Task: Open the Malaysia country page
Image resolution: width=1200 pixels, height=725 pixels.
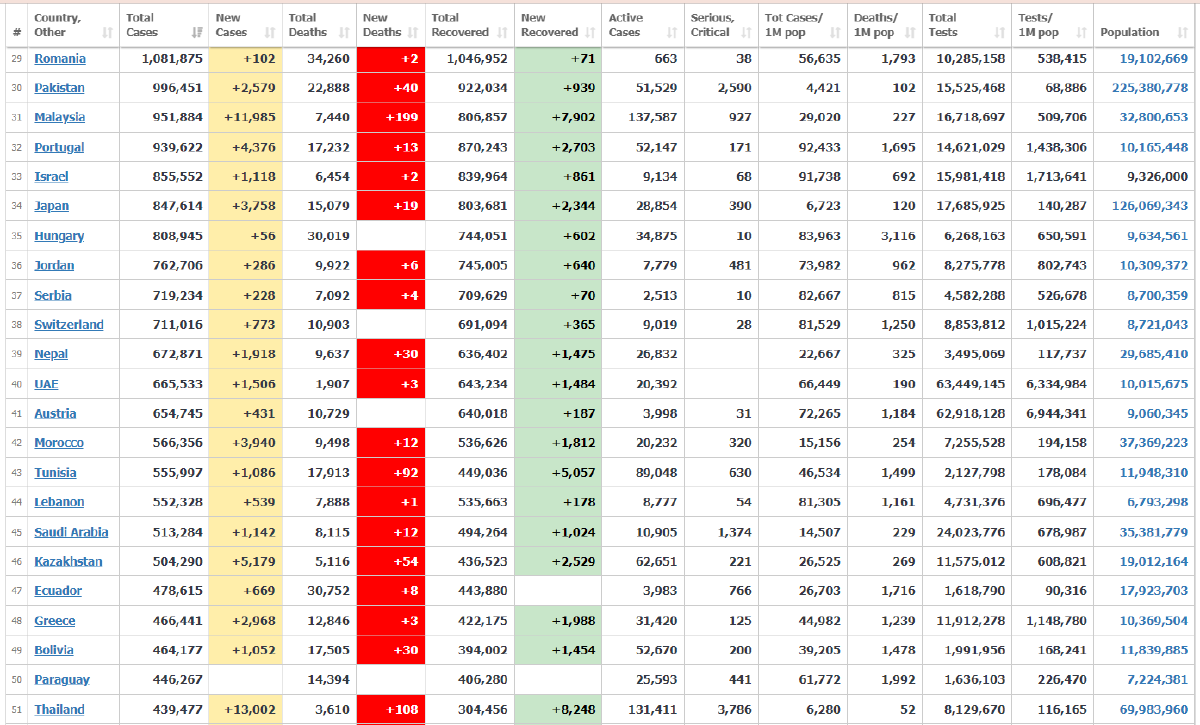Action: click(59, 118)
